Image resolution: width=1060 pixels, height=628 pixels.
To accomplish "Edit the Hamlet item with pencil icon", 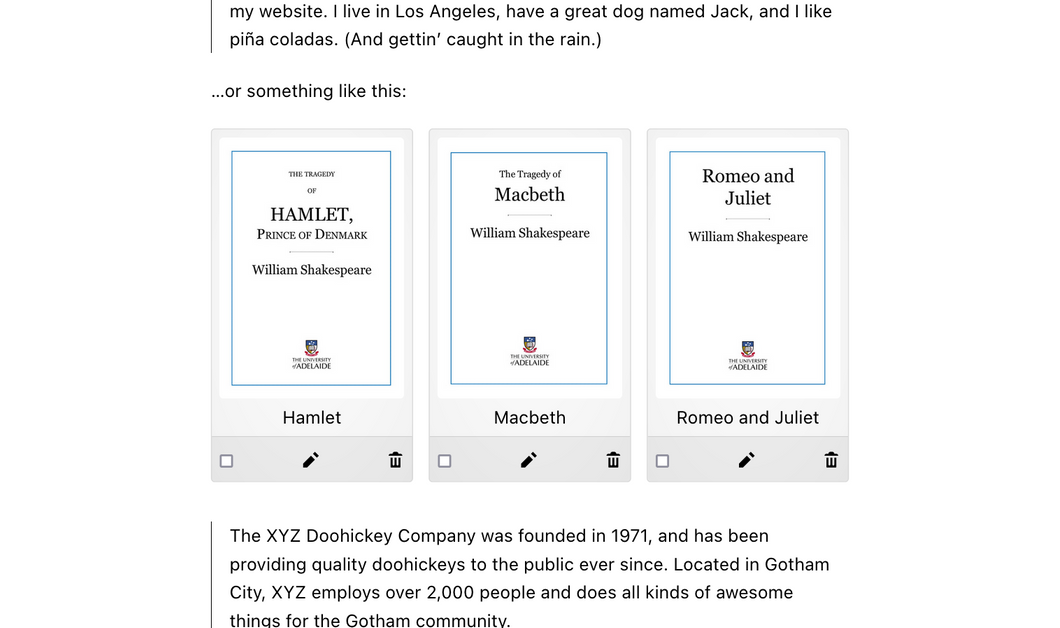I will click(x=310, y=460).
